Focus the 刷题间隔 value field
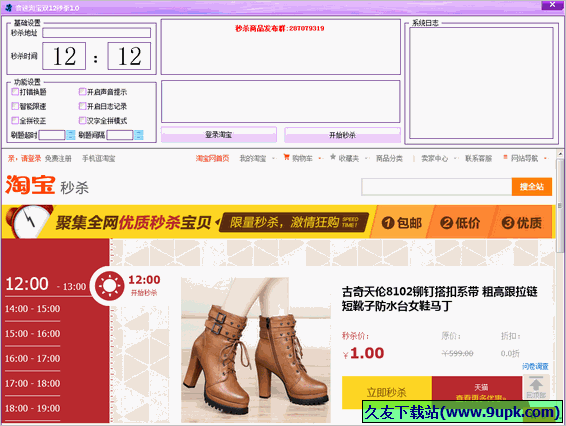The height and width of the screenshot is (426, 566). [120, 135]
